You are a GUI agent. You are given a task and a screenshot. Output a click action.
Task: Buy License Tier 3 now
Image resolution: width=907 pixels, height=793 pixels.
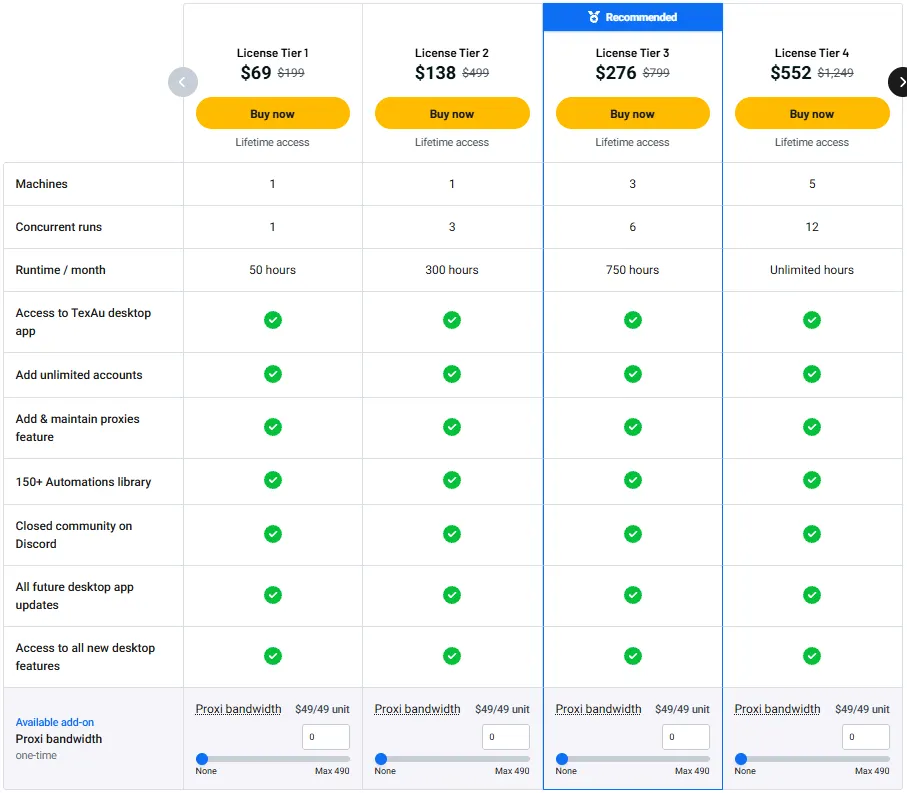tap(632, 113)
